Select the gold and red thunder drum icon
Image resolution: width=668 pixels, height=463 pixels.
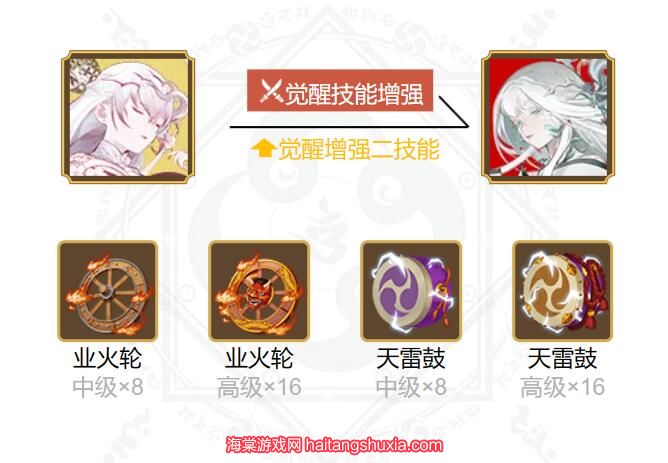pos(562,291)
